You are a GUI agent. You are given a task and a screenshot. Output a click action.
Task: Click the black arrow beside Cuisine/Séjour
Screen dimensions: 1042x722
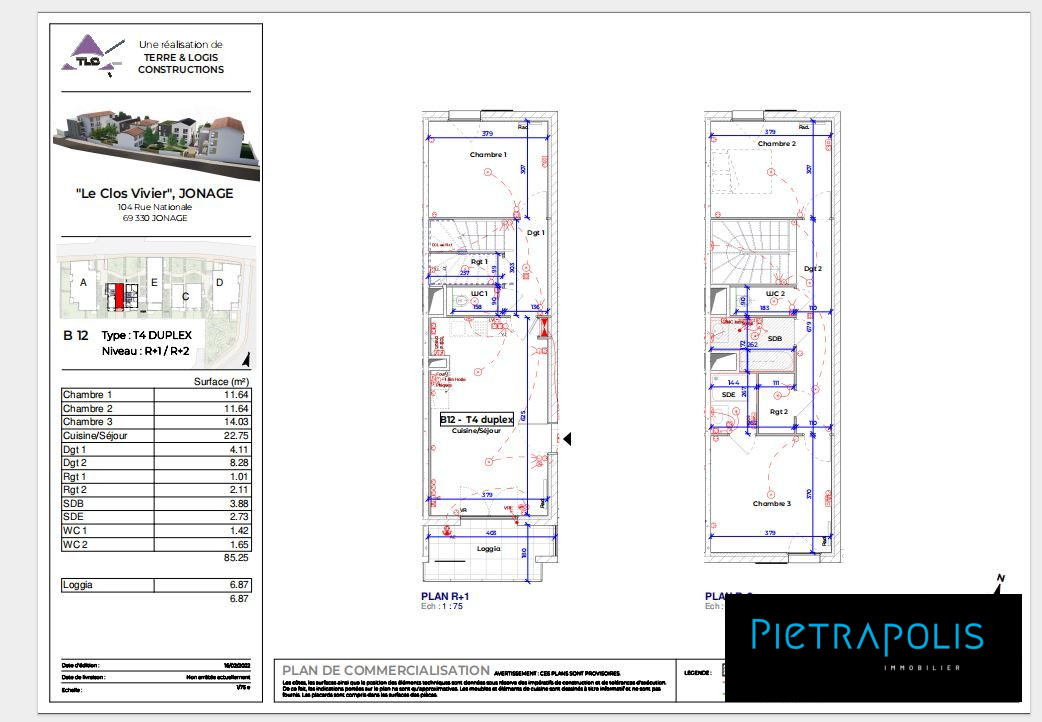coord(566,438)
